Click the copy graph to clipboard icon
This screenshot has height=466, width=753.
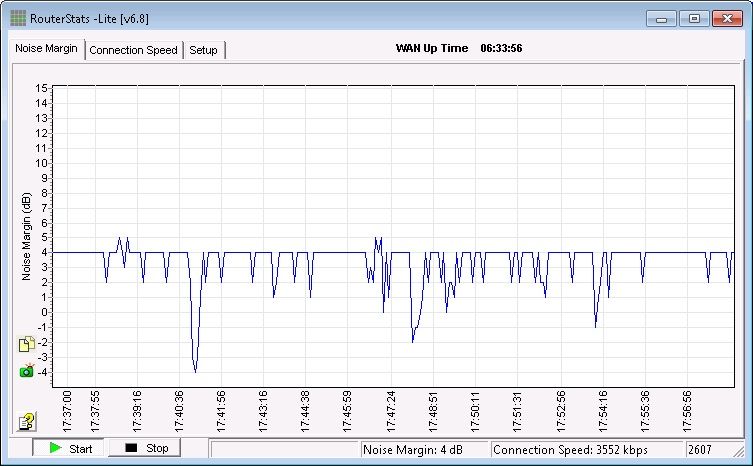pos(27,344)
